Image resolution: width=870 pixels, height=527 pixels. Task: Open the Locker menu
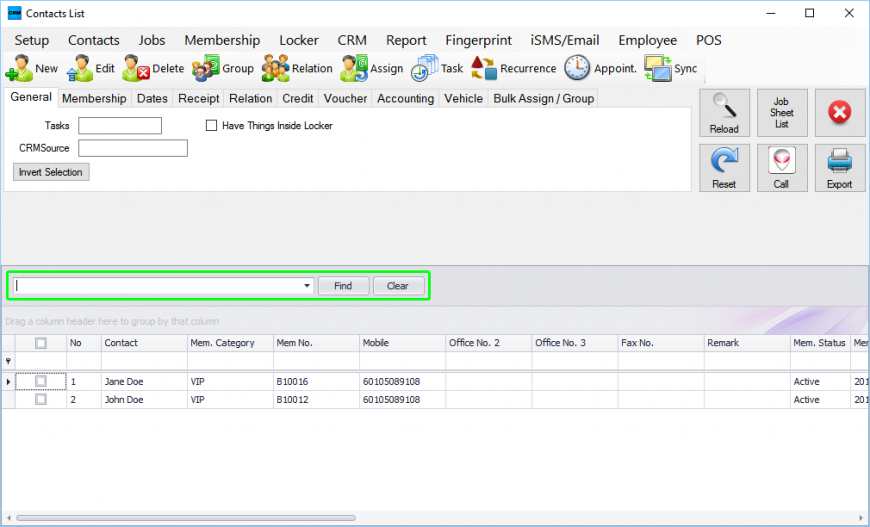tap(299, 40)
